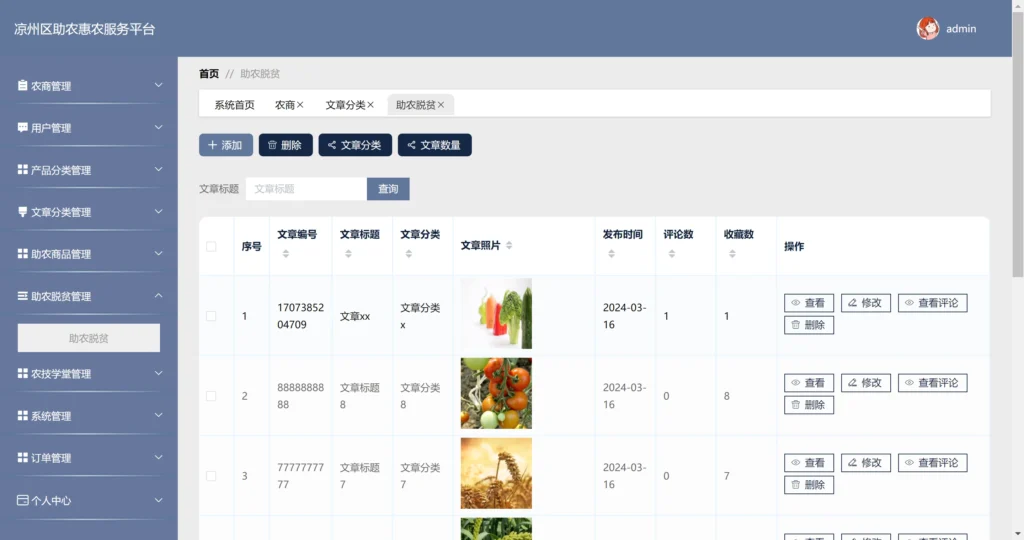This screenshot has height=540, width=1024.
Task: Click 删除 for row 文章xx
Action: pos(808,325)
